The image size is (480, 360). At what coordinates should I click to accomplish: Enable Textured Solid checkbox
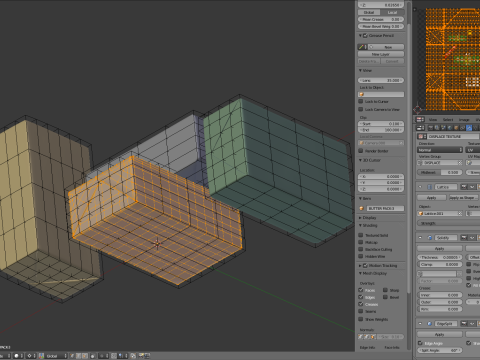pyautogui.click(x=361, y=235)
